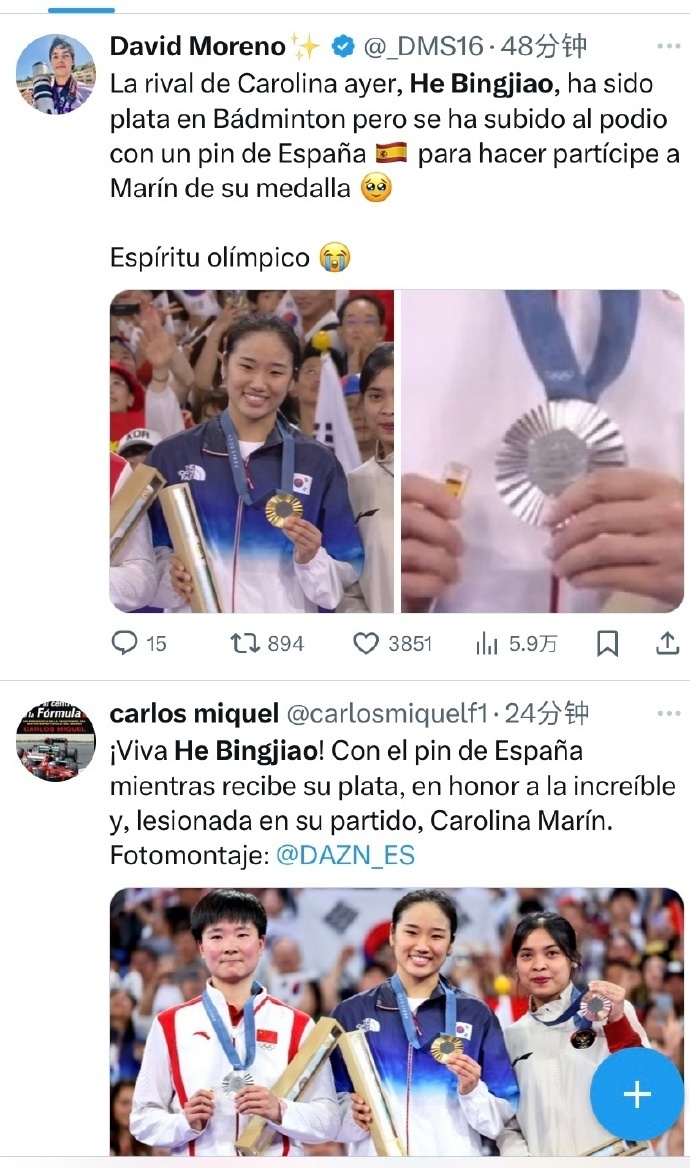This screenshot has width=690, height=1168.
Task: Open the three-dot menu on David Moreno's tweet
Action: pos(668,46)
